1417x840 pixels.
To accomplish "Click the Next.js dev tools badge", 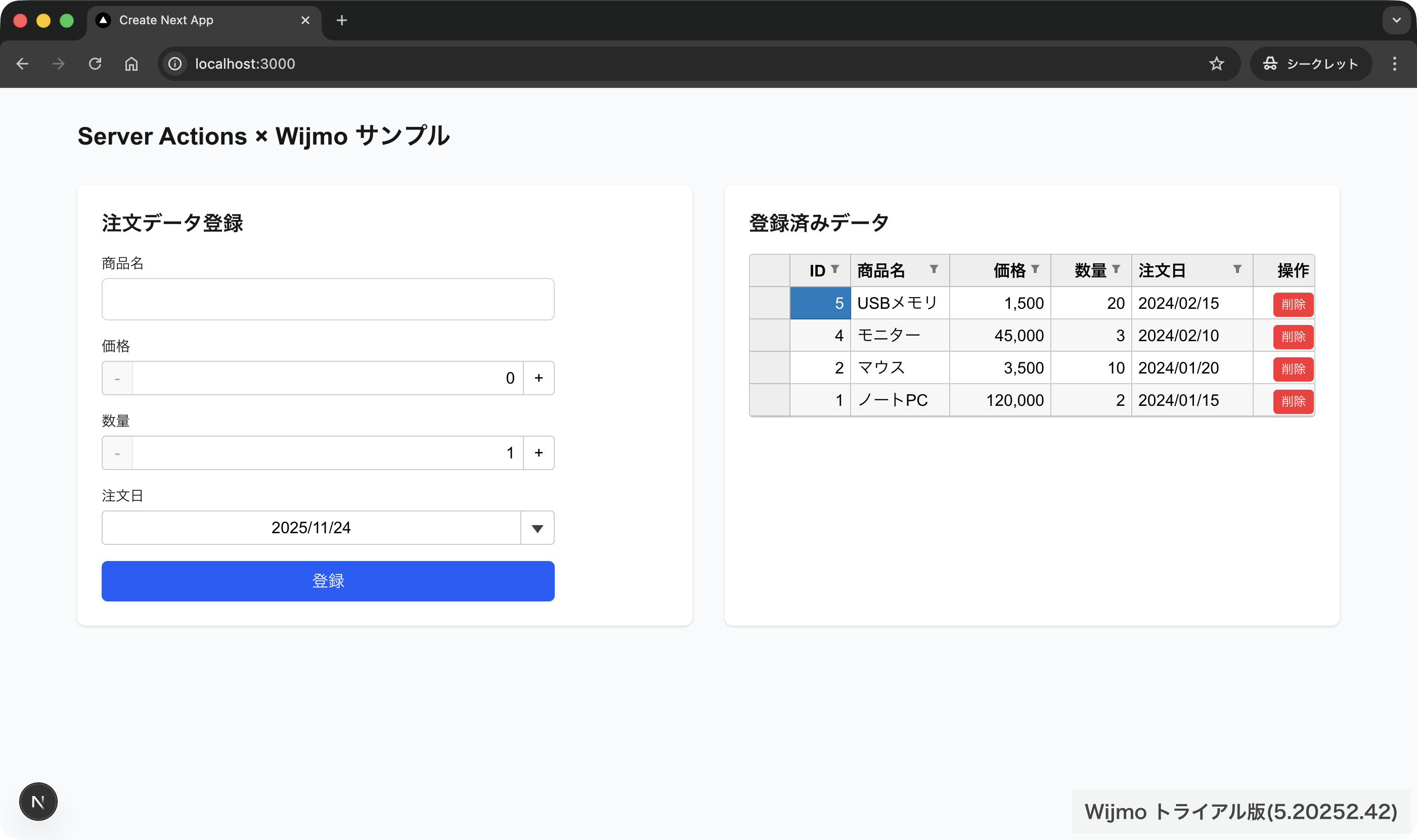I will (x=38, y=802).
